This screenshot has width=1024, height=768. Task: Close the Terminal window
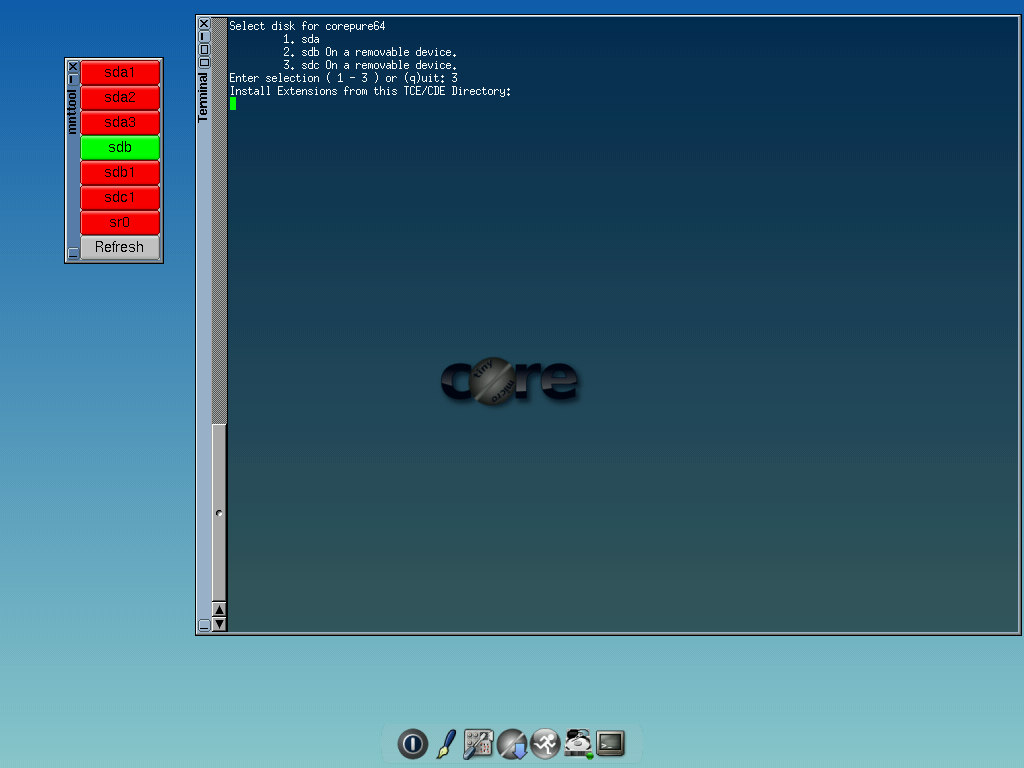coord(204,24)
